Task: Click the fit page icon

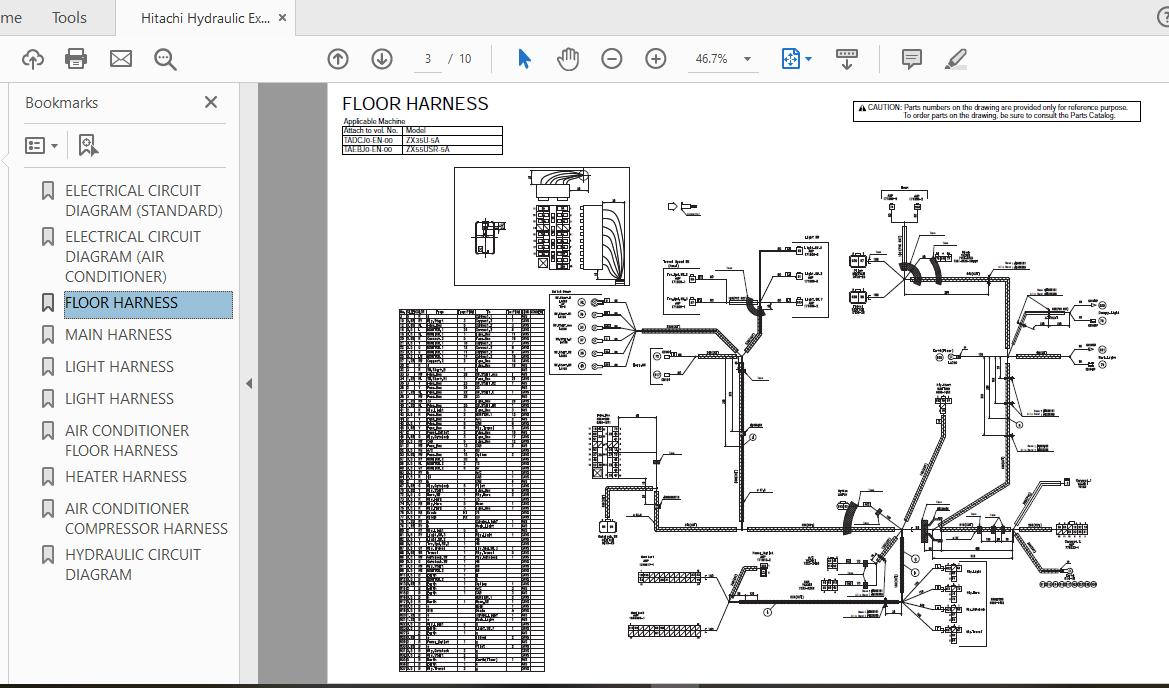Action: click(x=790, y=59)
